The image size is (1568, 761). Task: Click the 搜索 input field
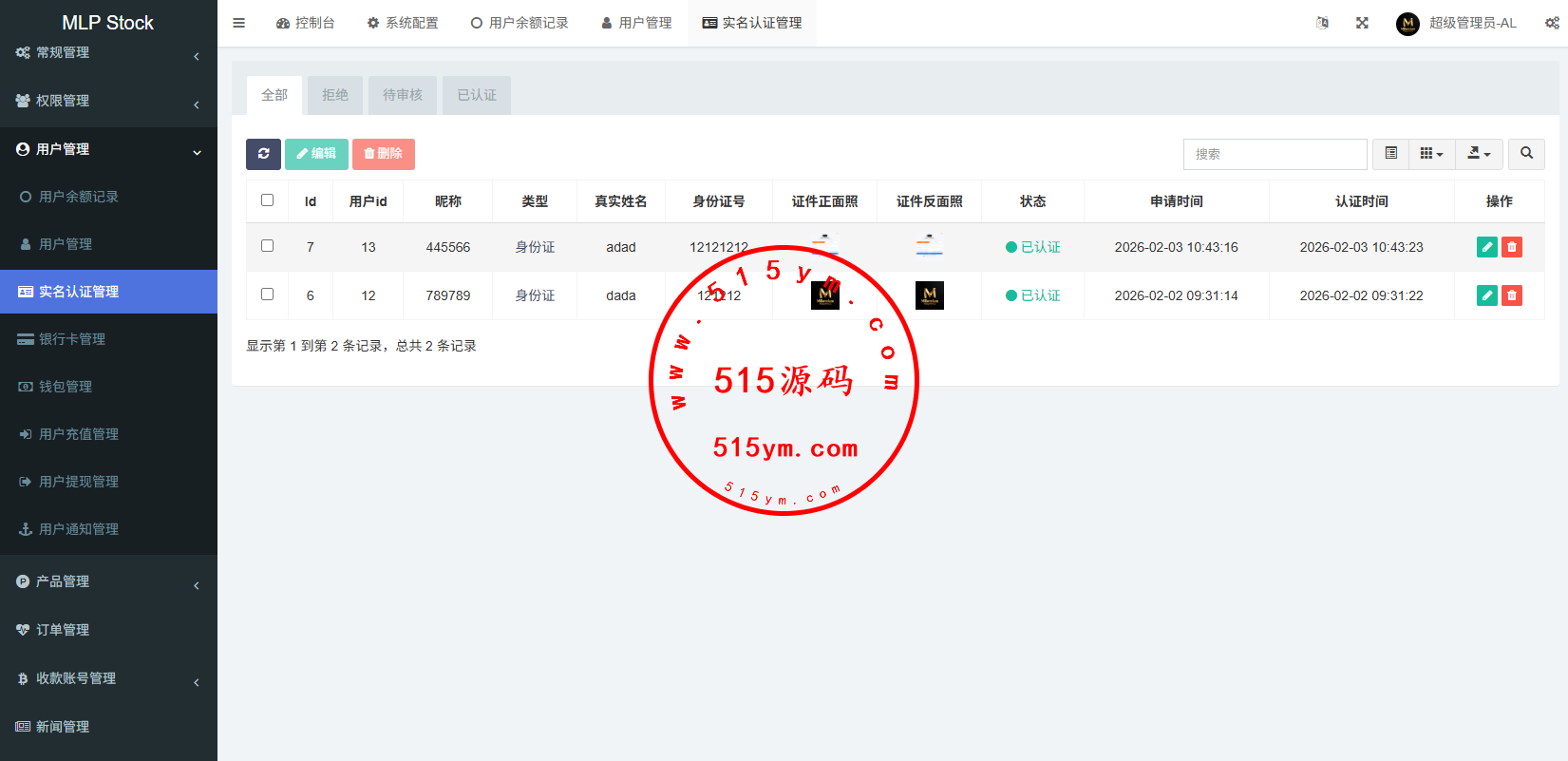1275,154
